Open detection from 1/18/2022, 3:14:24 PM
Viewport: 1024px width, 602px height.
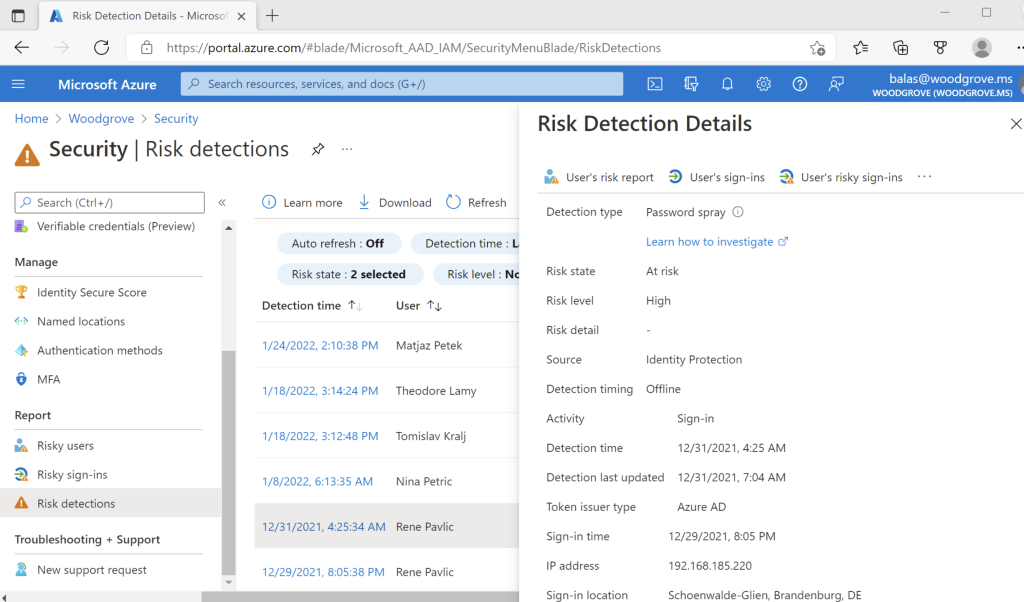click(x=320, y=391)
